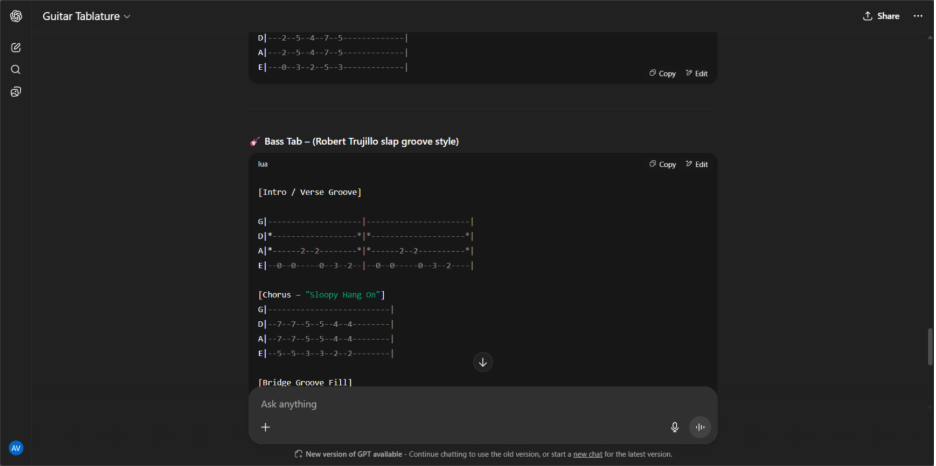
Task: Toggle microphone dictation
Action: (x=674, y=427)
